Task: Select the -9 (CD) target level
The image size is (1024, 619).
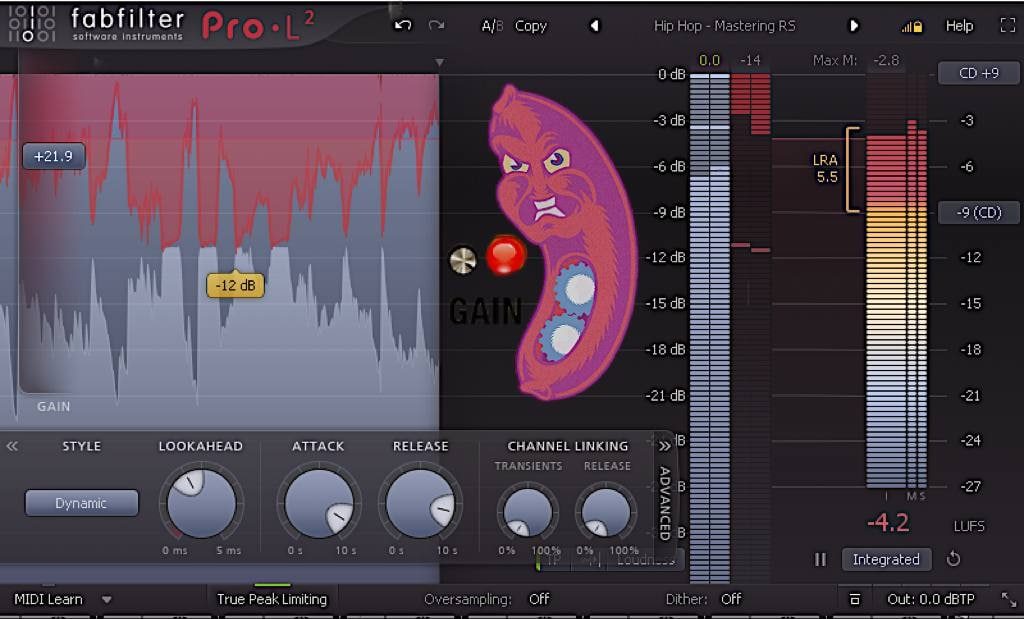Action: click(978, 212)
